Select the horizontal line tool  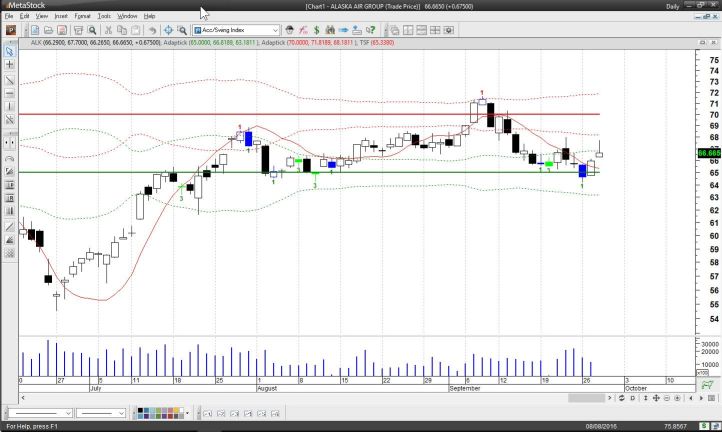point(9,93)
